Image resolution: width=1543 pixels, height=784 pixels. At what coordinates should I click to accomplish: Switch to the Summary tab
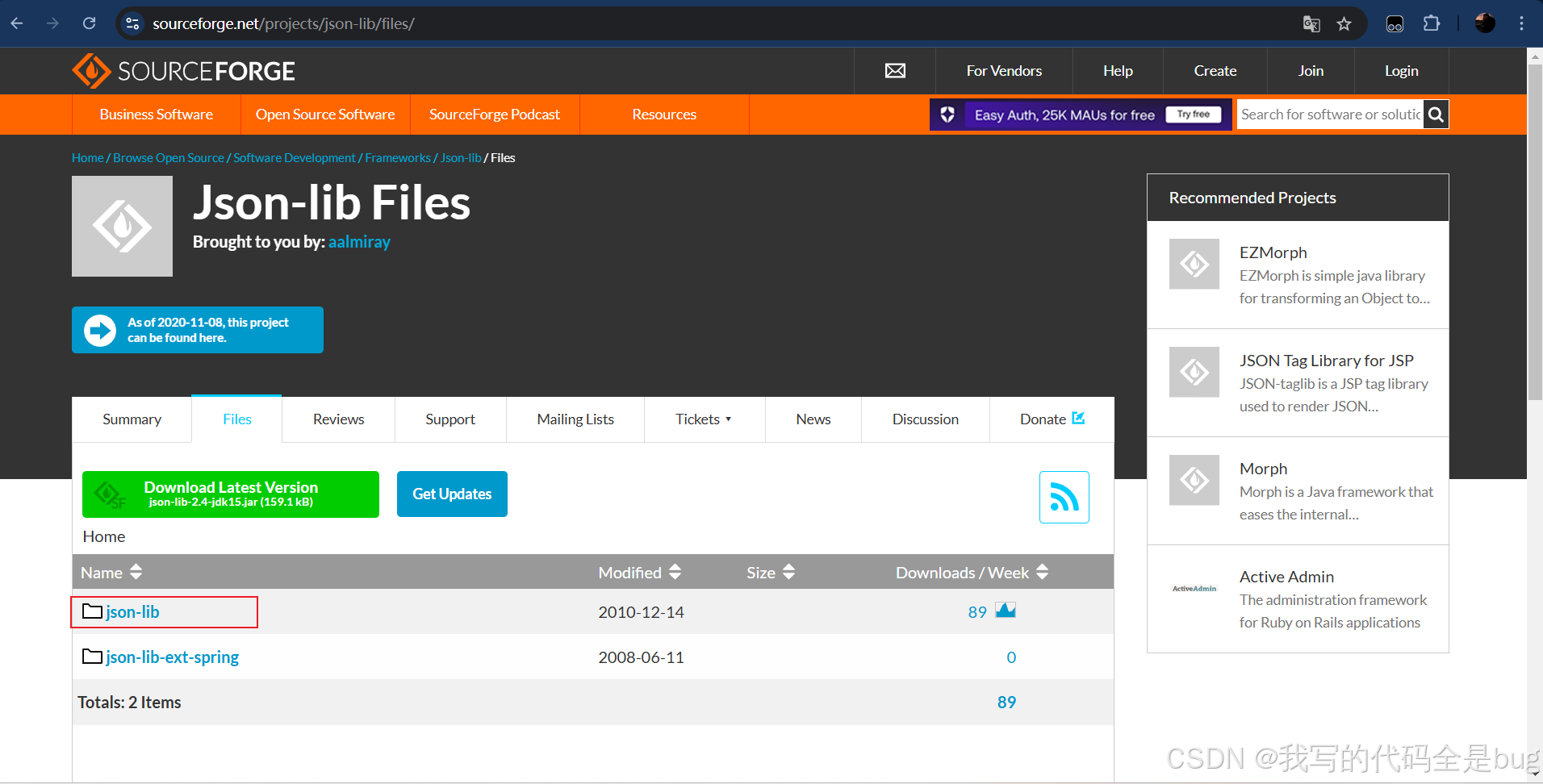point(132,419)
